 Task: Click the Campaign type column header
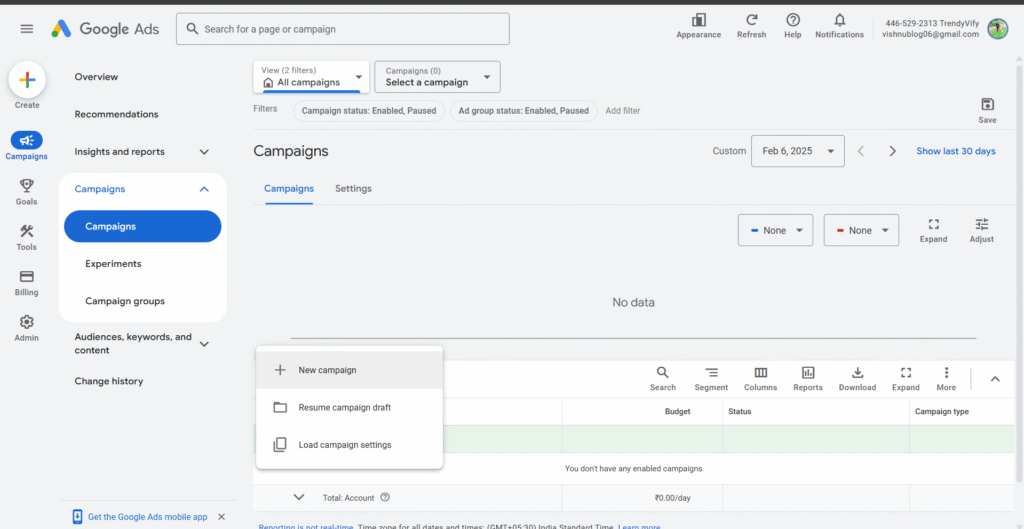click(942, 411)
